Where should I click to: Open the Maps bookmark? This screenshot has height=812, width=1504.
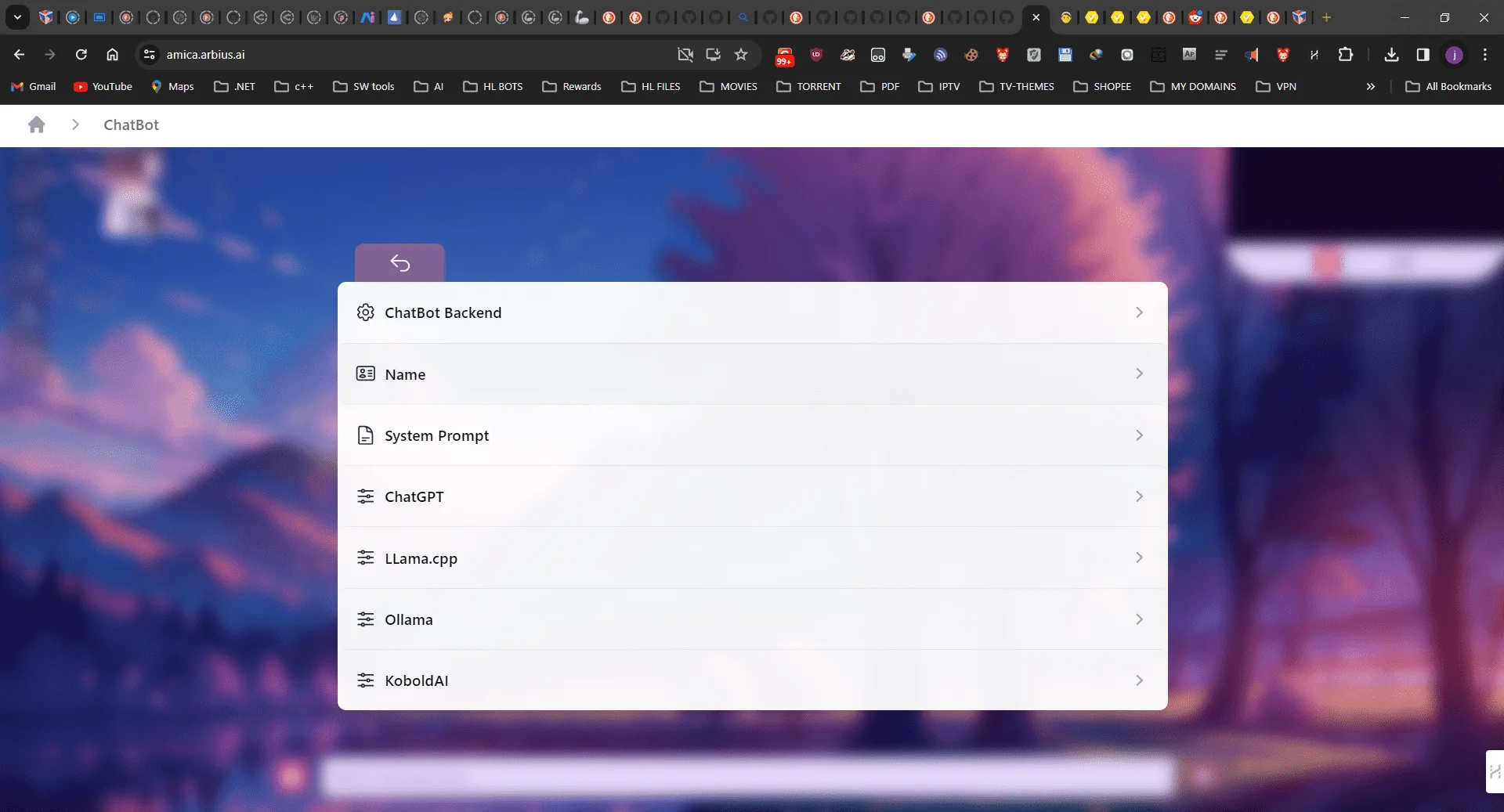[172, 86]
